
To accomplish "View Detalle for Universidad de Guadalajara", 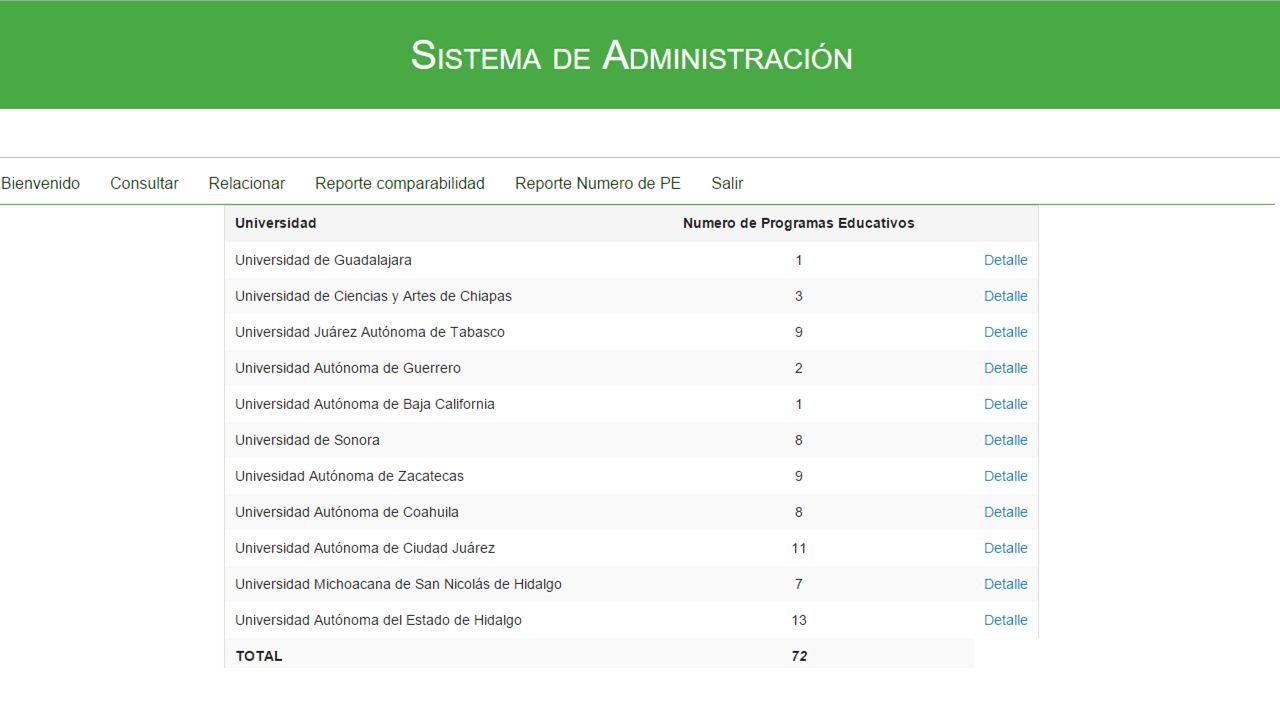I will (x=1005, y=260).
